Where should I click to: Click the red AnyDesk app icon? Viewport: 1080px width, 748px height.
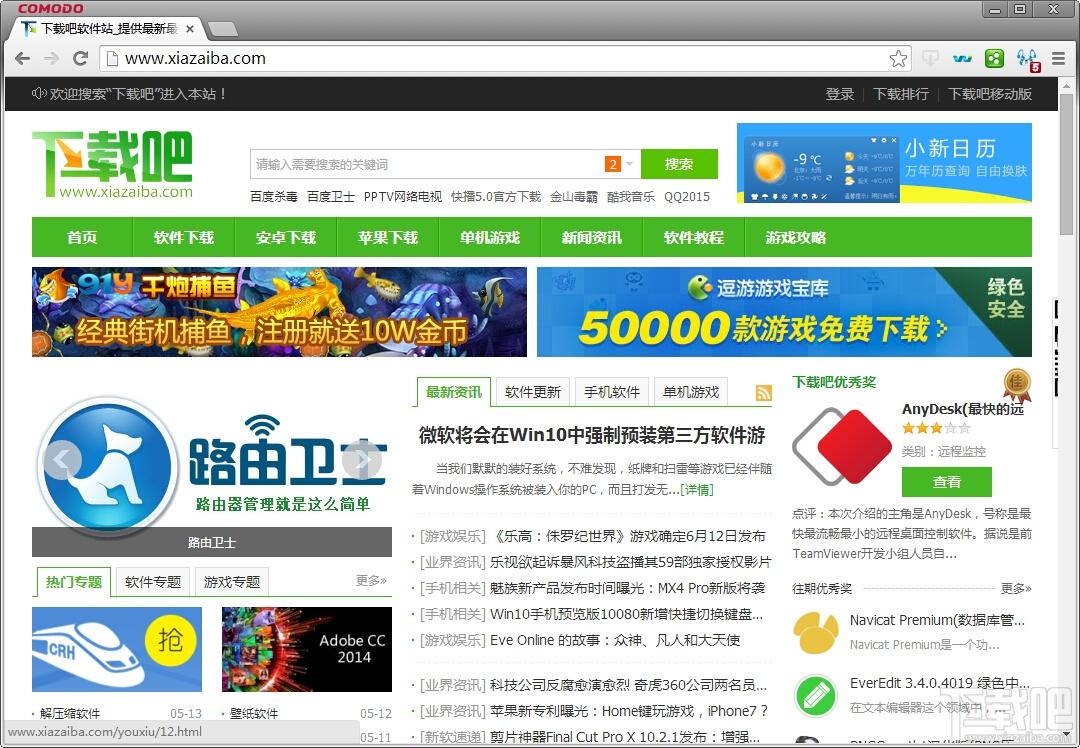pos(841,446)
